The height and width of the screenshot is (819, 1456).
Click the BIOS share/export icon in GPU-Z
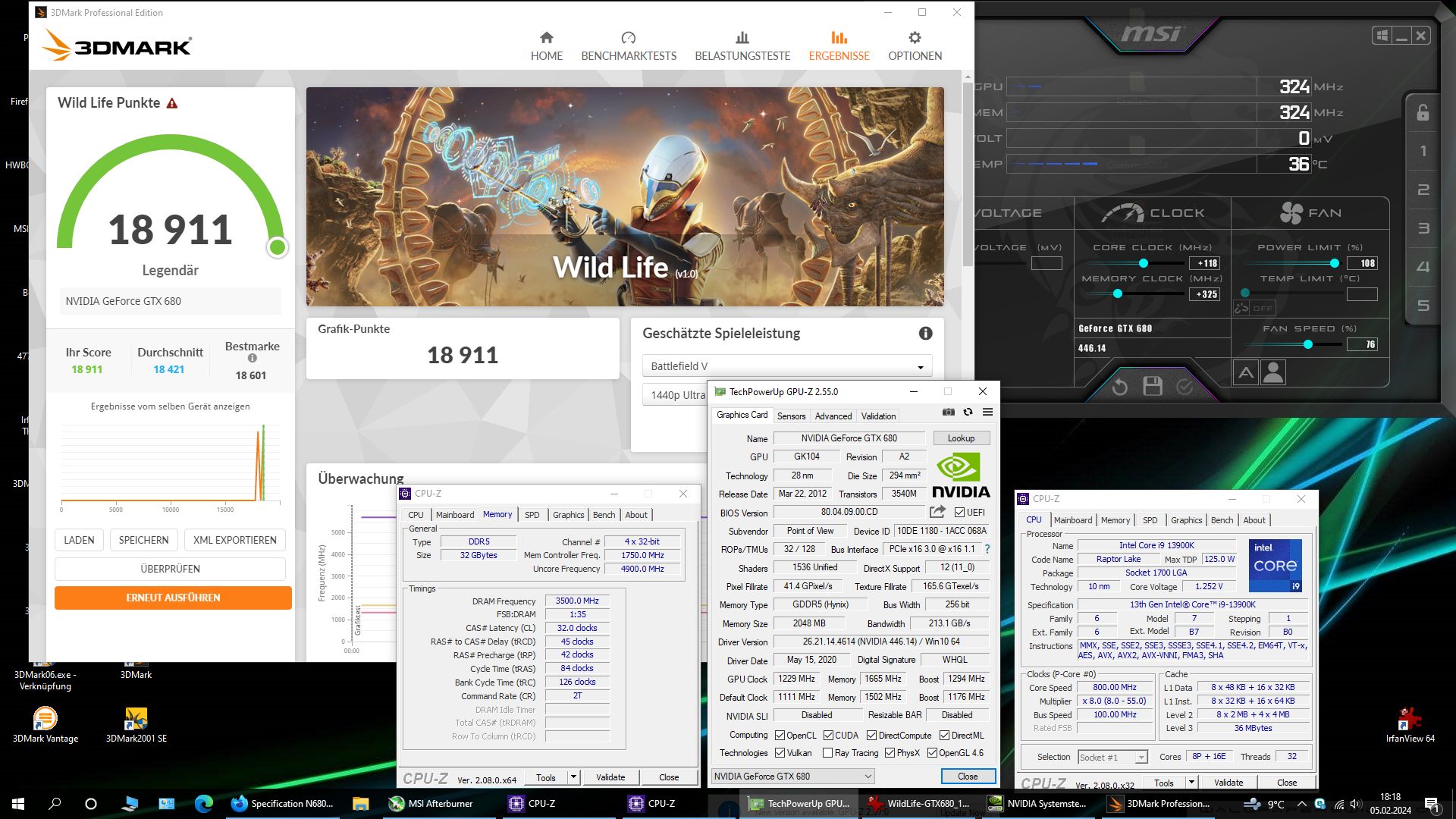[937, 512]
